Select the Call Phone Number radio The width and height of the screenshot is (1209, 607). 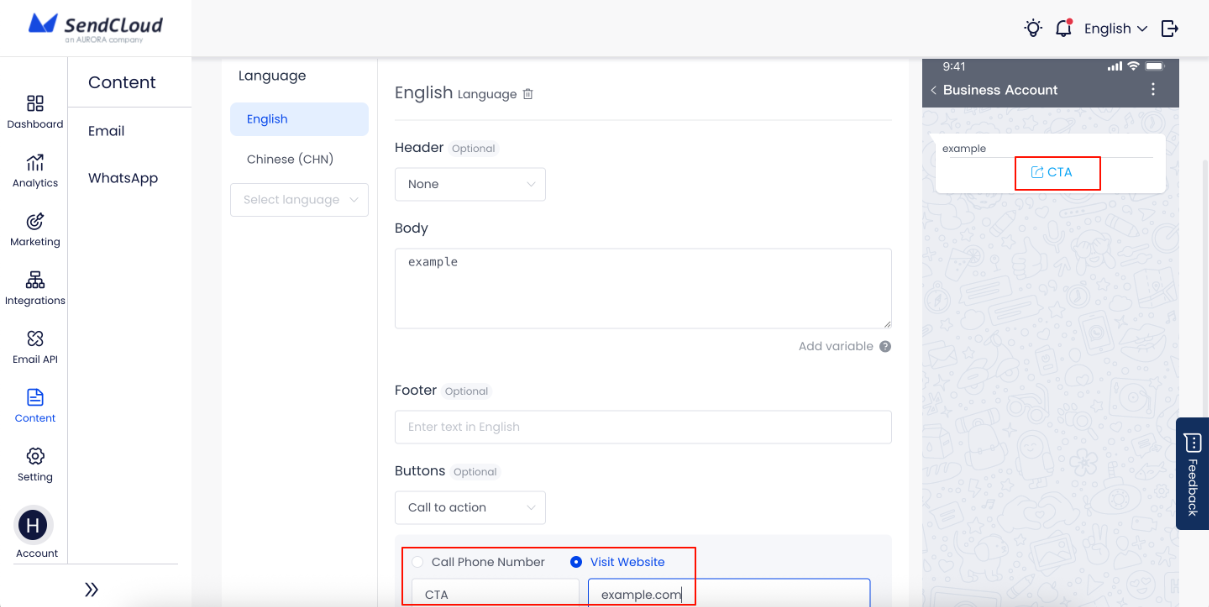(x=418, y=562)
